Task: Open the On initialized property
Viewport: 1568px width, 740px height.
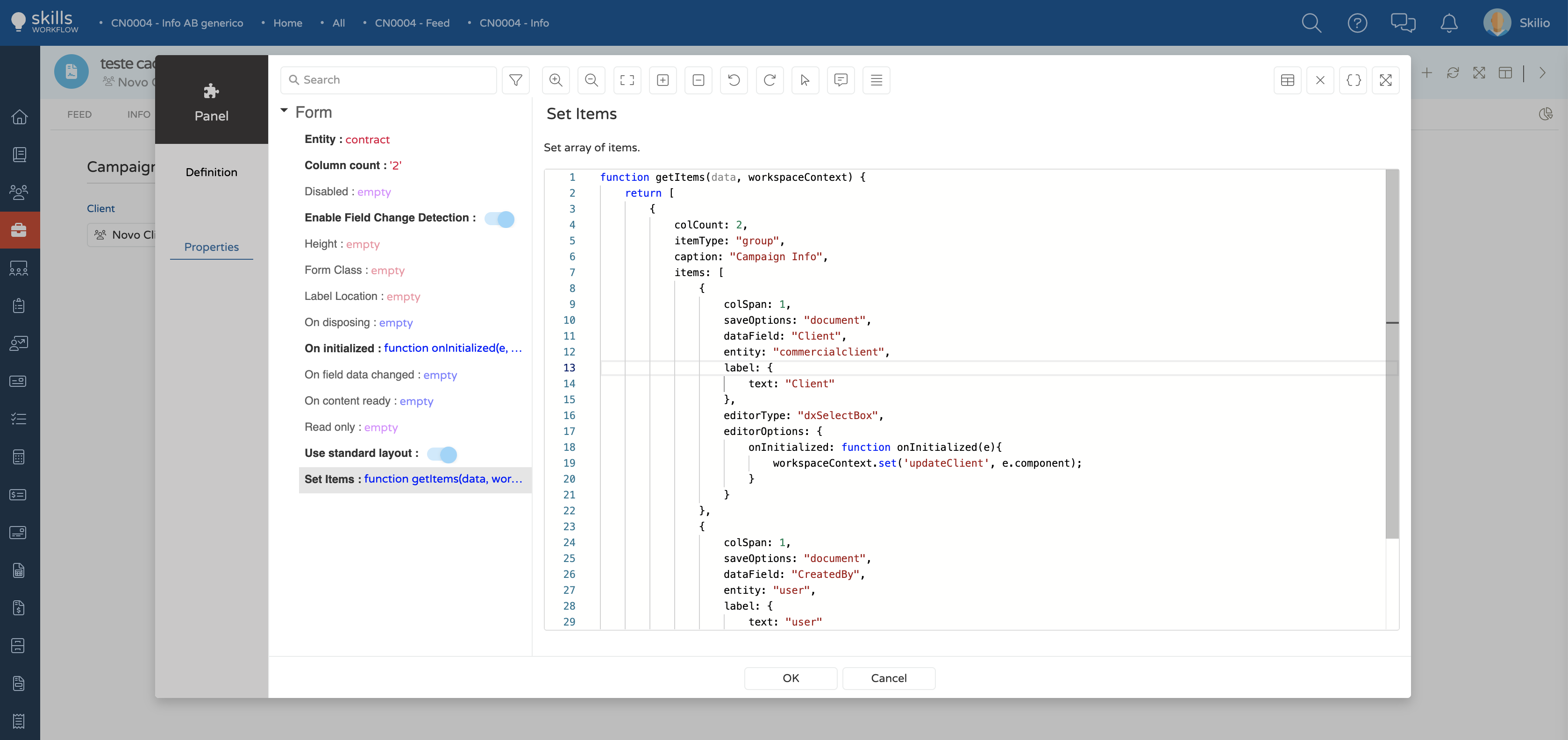Action: pyautogui.click(x=413, y=348)
